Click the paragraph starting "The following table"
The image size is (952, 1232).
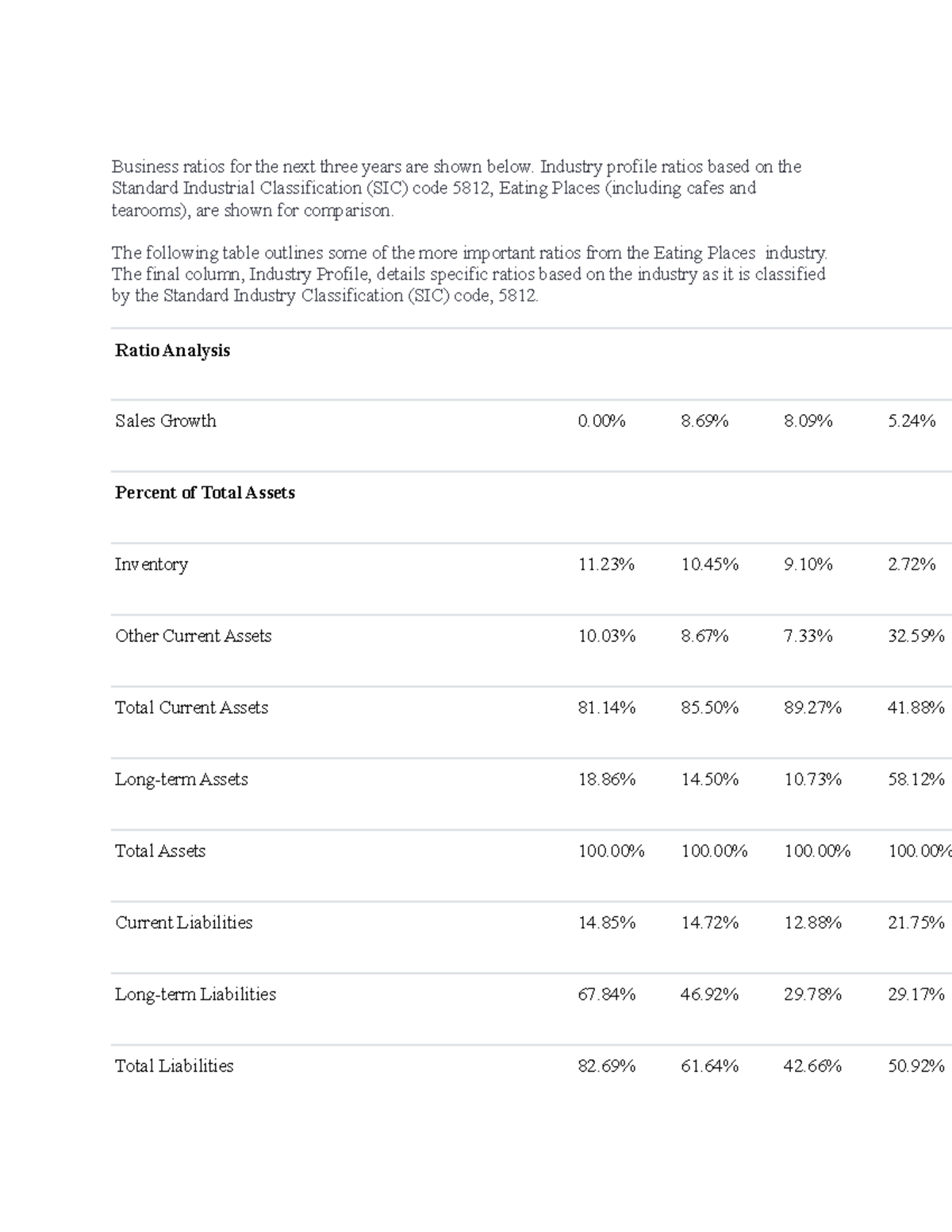468,274
